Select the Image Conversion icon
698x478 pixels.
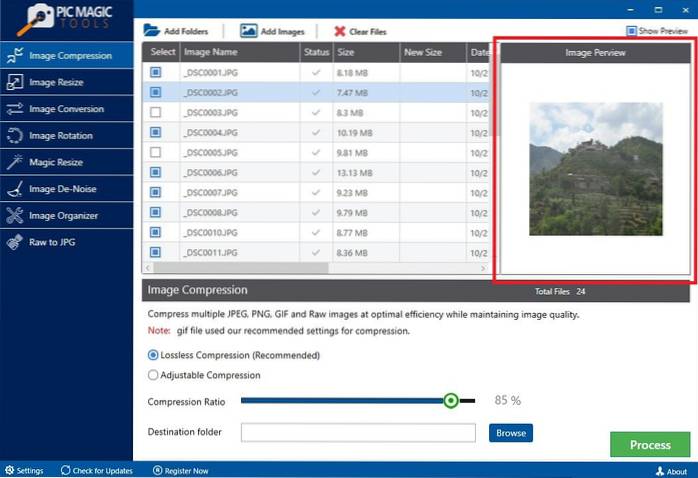[x=14, y=109]
